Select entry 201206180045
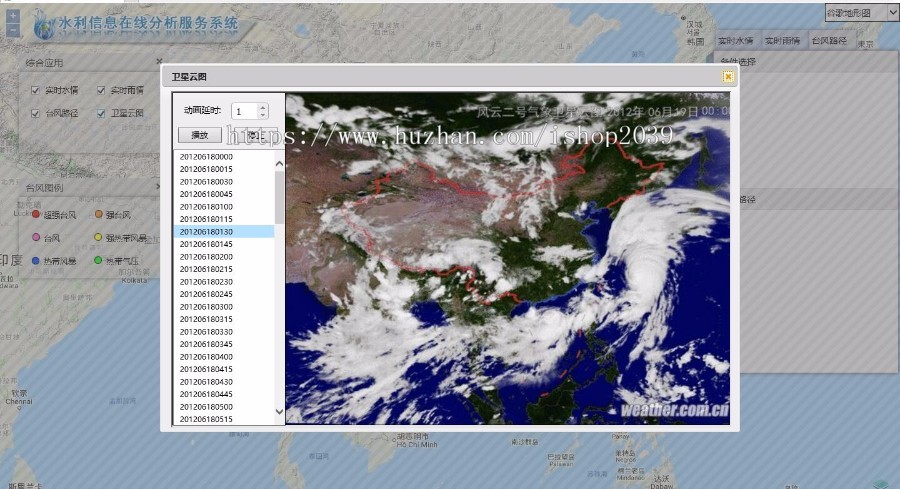 pos(224,194)
